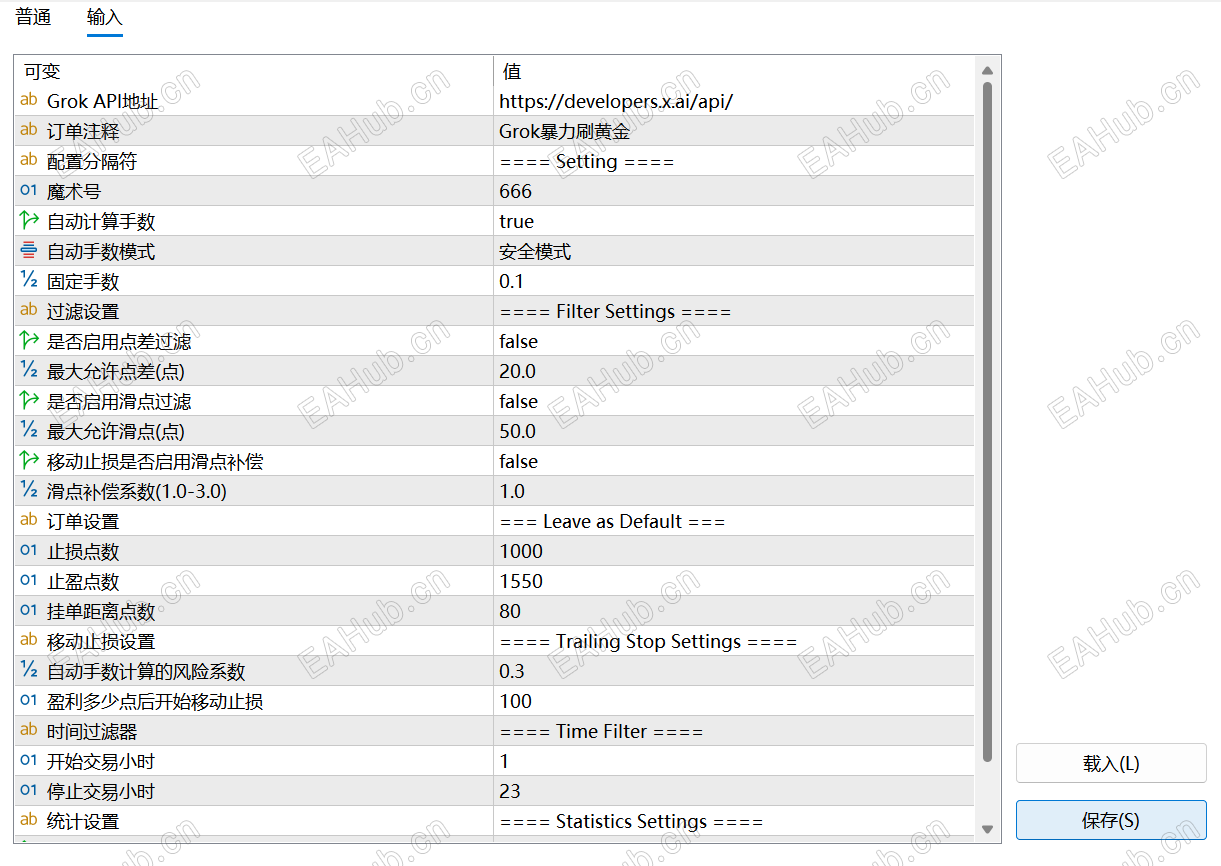Select the === Leave as Default === cell

coord(734,521)
